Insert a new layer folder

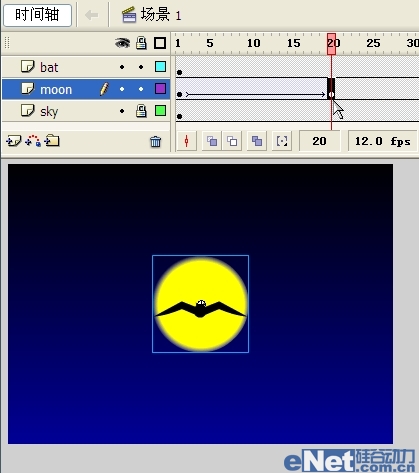52,141
